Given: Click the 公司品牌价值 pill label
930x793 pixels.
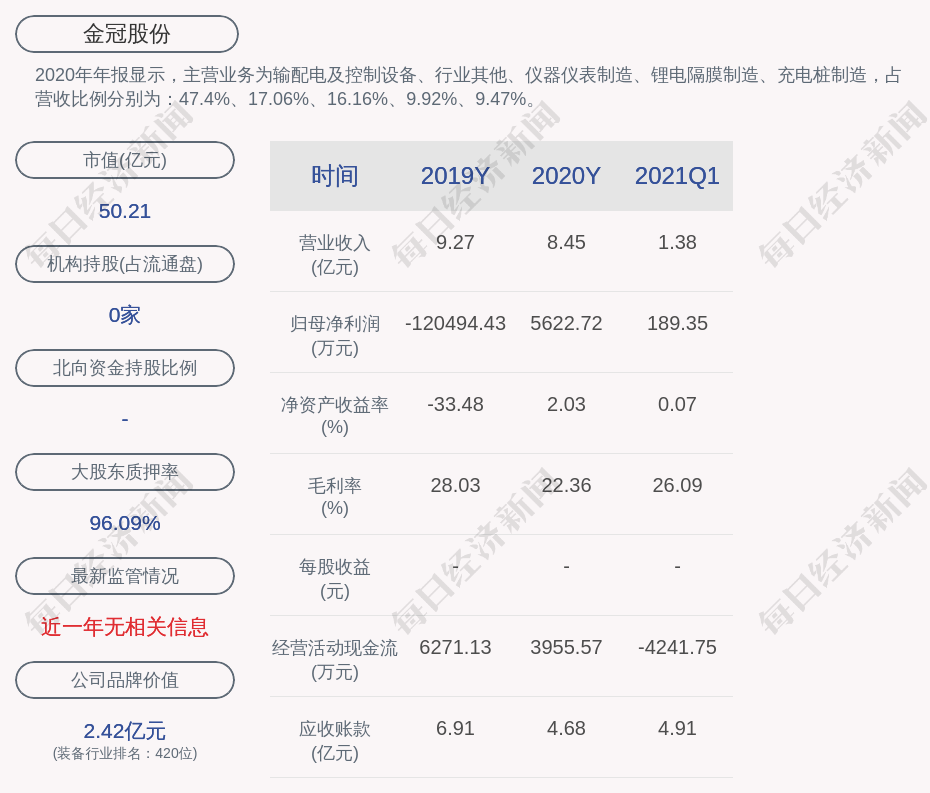Looking at the screenshot, I should (125, 680).
